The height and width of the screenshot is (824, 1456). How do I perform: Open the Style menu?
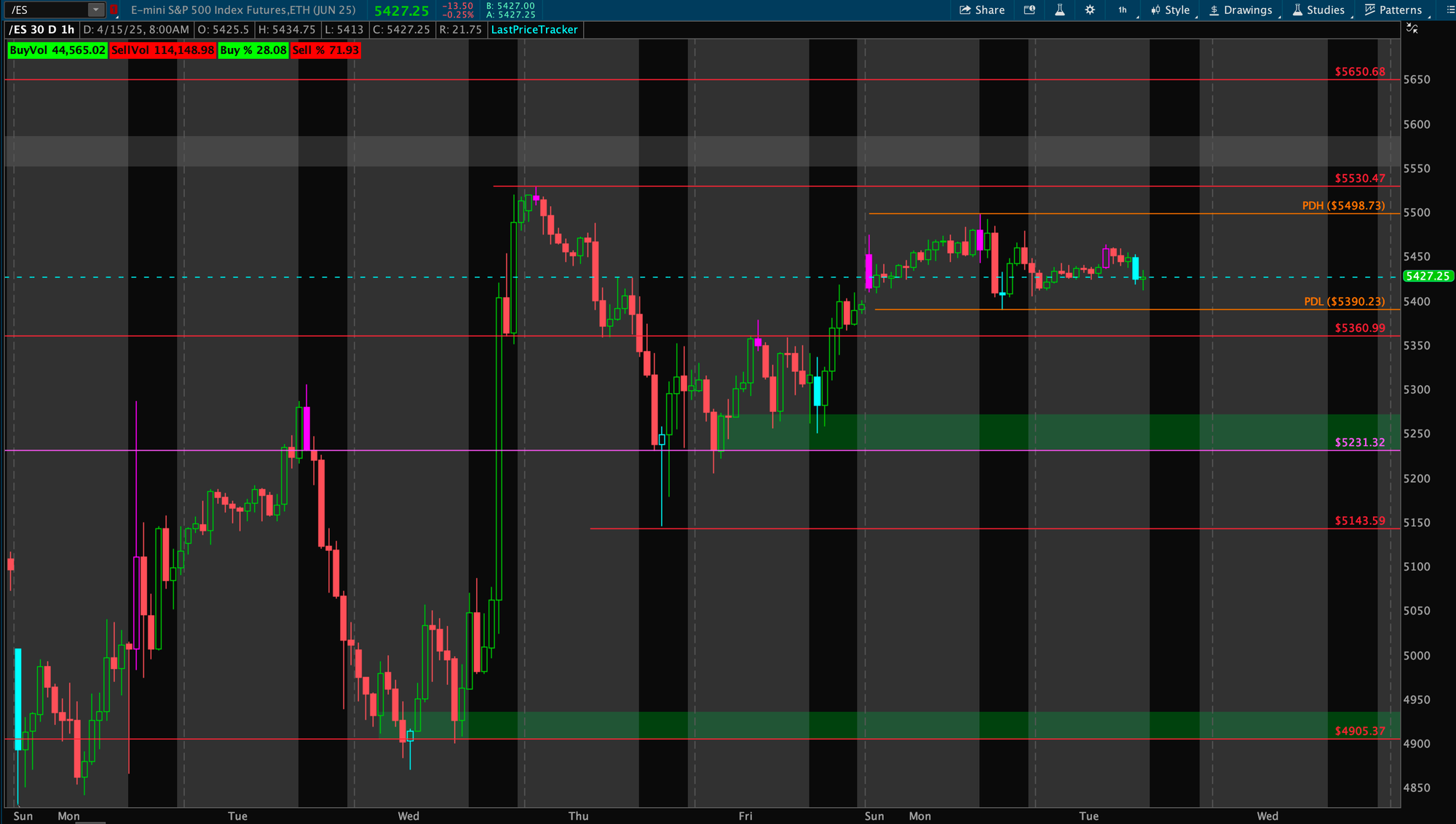[1170, 9]
